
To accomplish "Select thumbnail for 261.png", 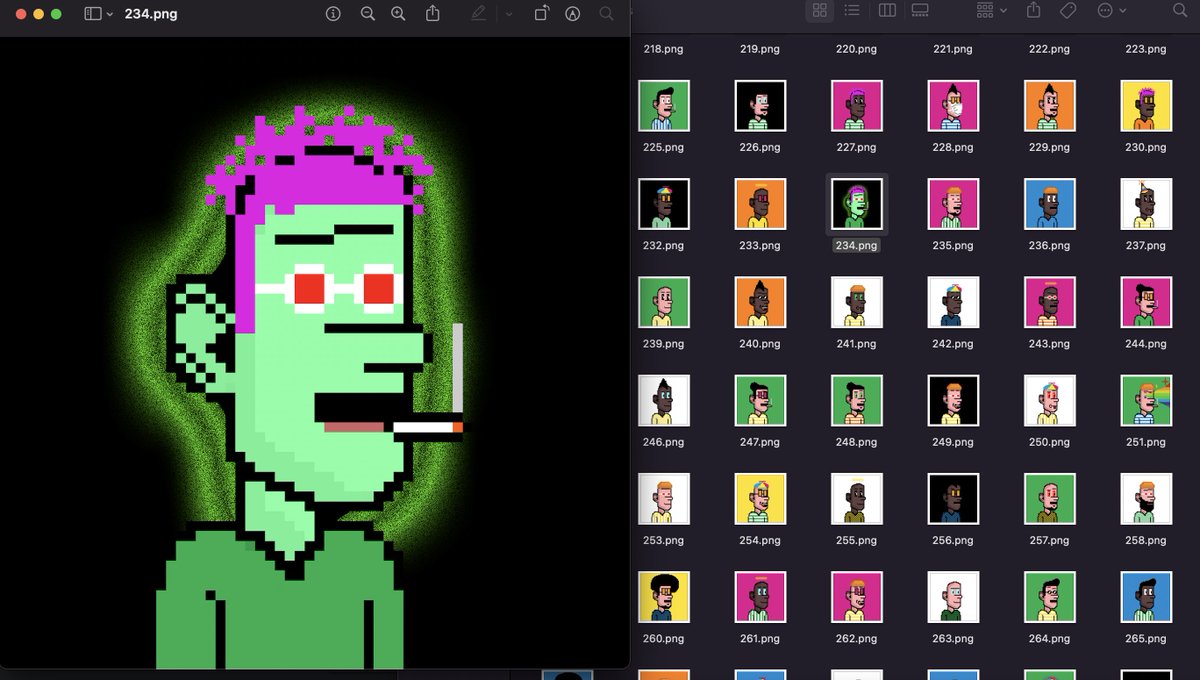I will (760, 596).
